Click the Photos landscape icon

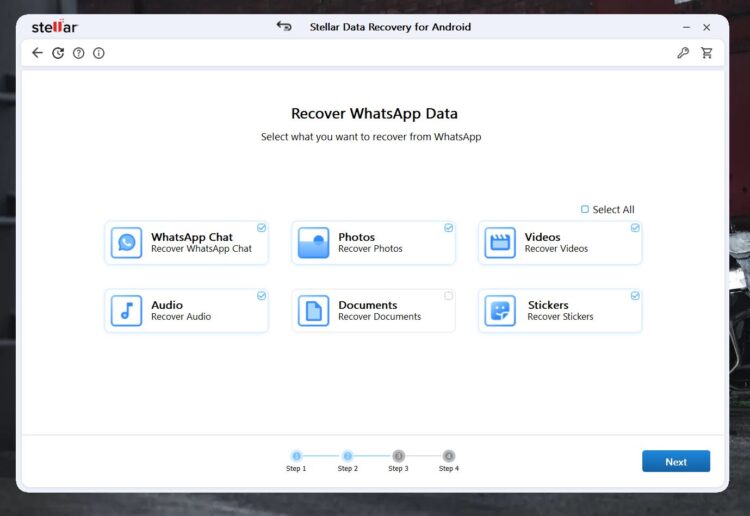313,242
